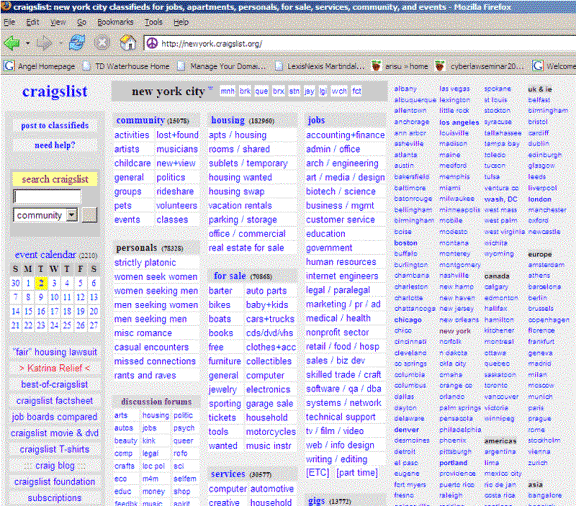The image size is (576, 506).
Task: Select the wch area tab
Action: click(x=339, y=91)
